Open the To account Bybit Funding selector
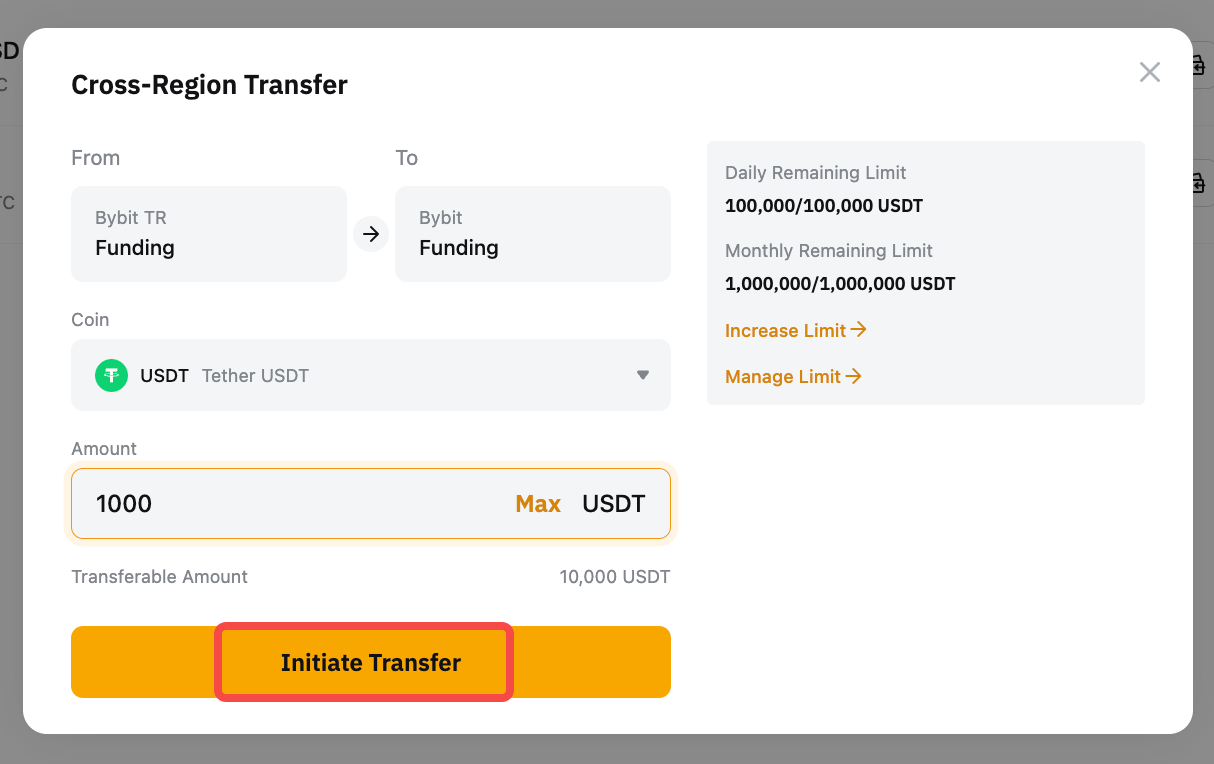 point(532,234)
